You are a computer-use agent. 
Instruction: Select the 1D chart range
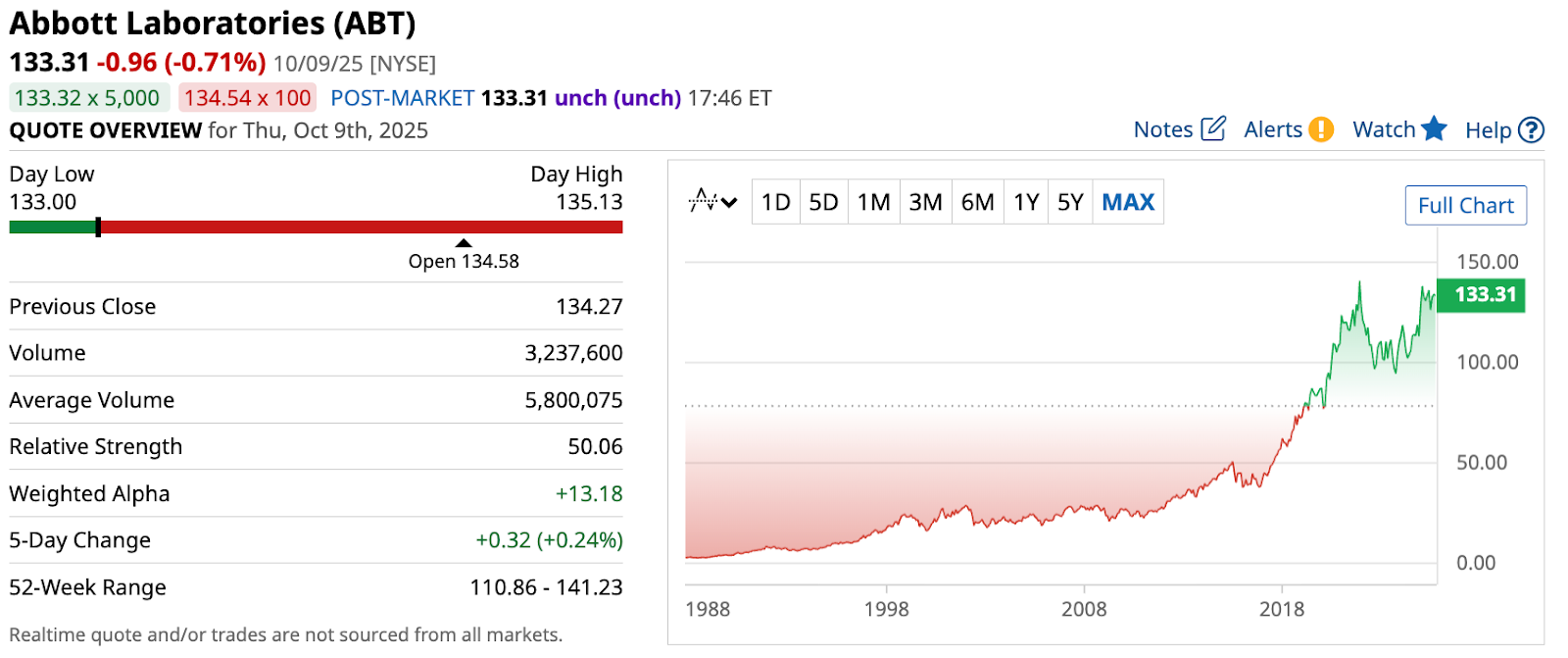(x=775, y=202)
